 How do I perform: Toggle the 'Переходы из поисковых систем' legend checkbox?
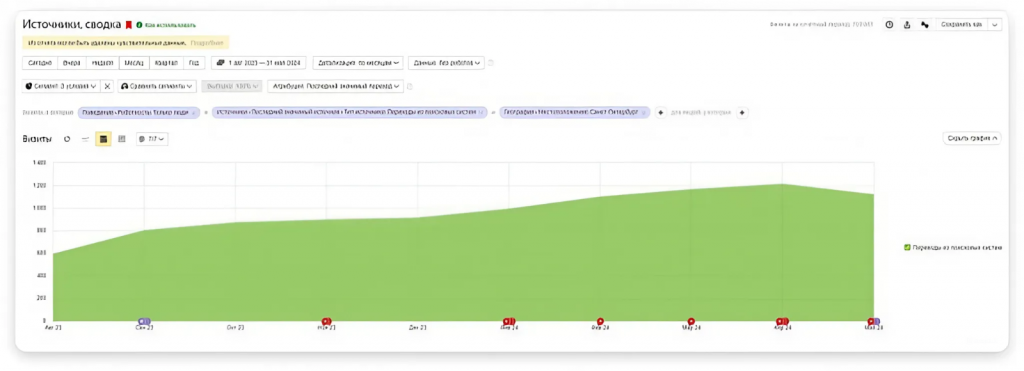(907, 248)
